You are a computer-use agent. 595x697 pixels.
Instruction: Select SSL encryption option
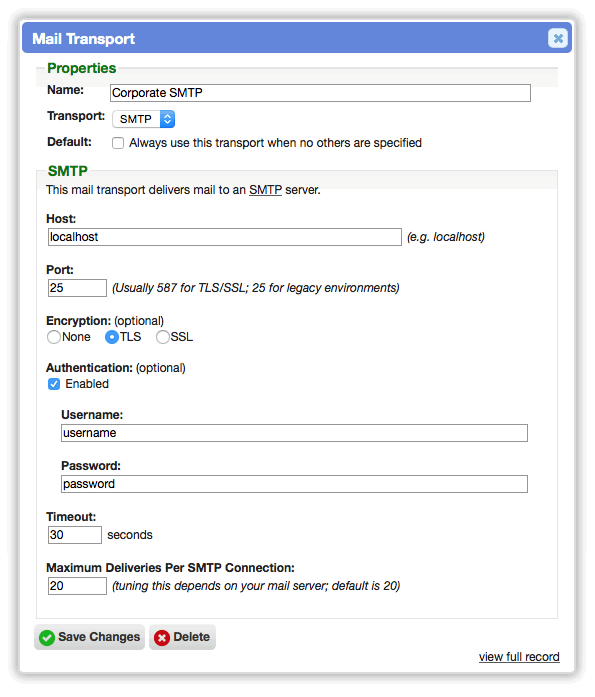pyautogui.click(x=163, y=337)
